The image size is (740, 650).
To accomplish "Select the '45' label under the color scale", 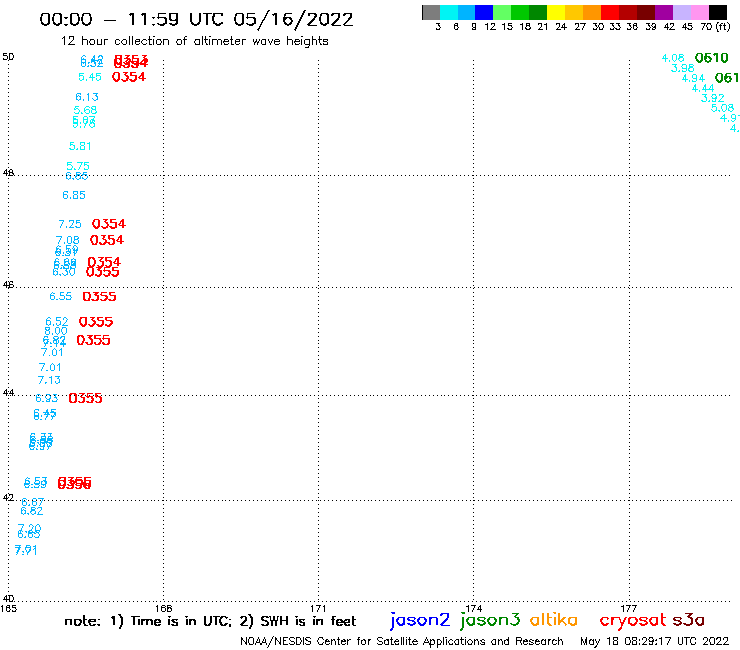I will 687,26.
